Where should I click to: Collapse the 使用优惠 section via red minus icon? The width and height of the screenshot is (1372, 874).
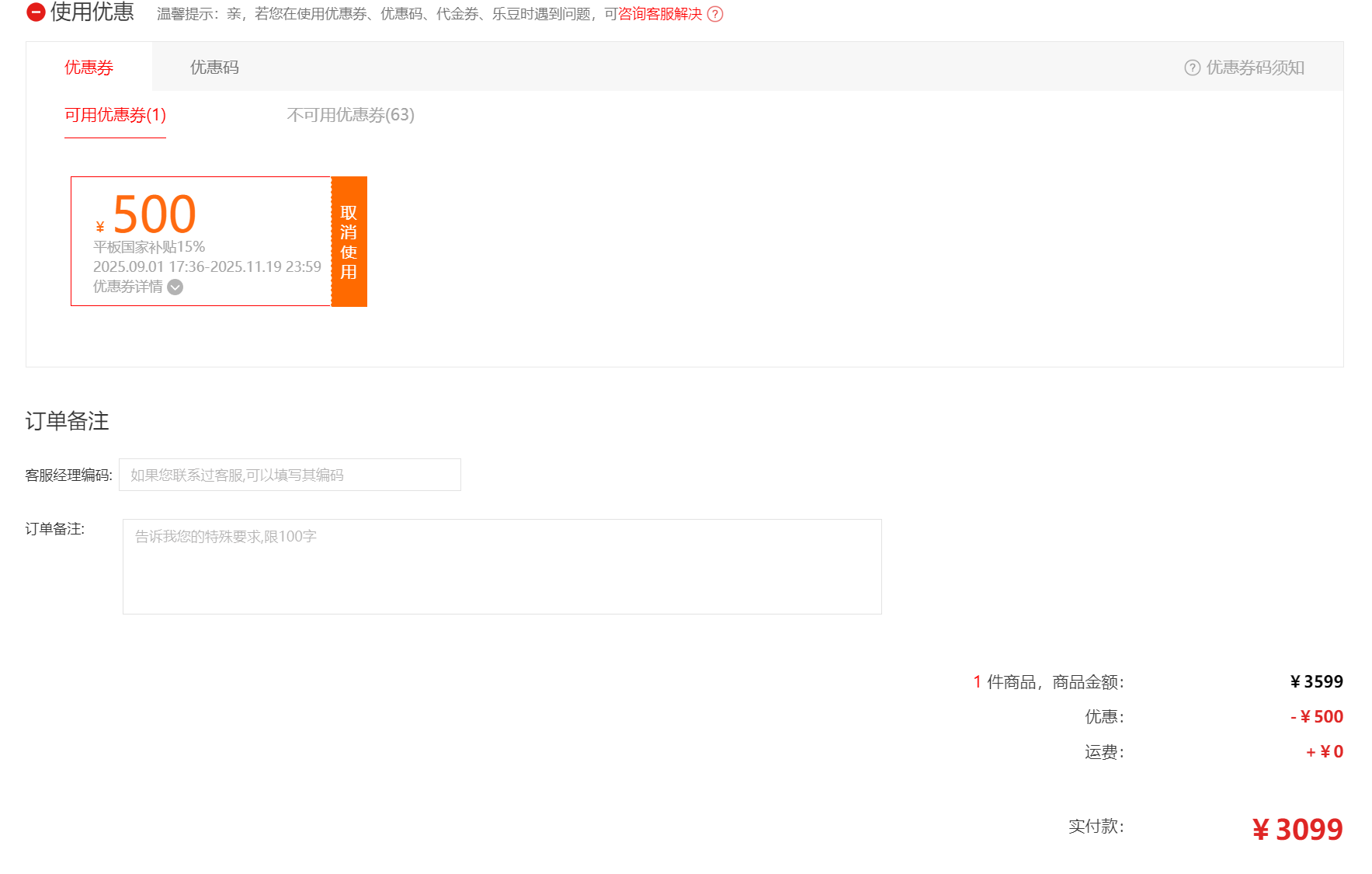coord(36,12)
